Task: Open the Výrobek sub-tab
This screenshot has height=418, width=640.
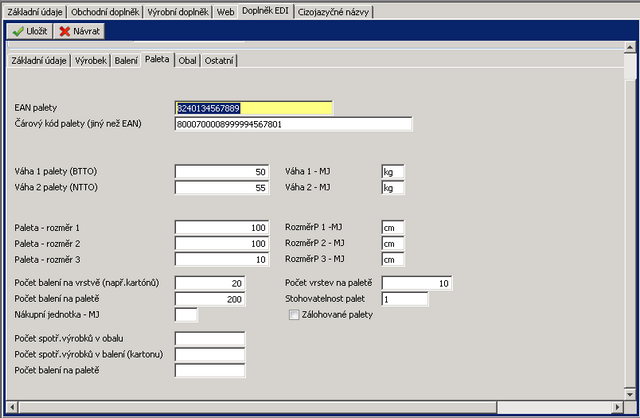Action: (91, 61)
